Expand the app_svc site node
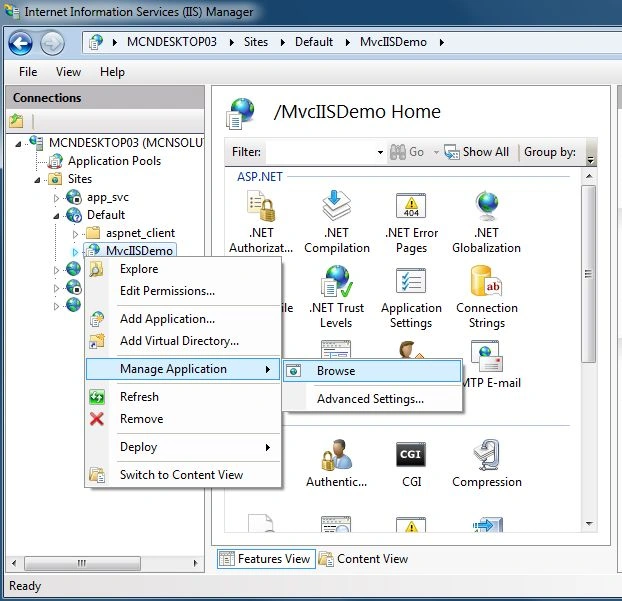This screenshot has height=601, width=622. tap(56, 198)
